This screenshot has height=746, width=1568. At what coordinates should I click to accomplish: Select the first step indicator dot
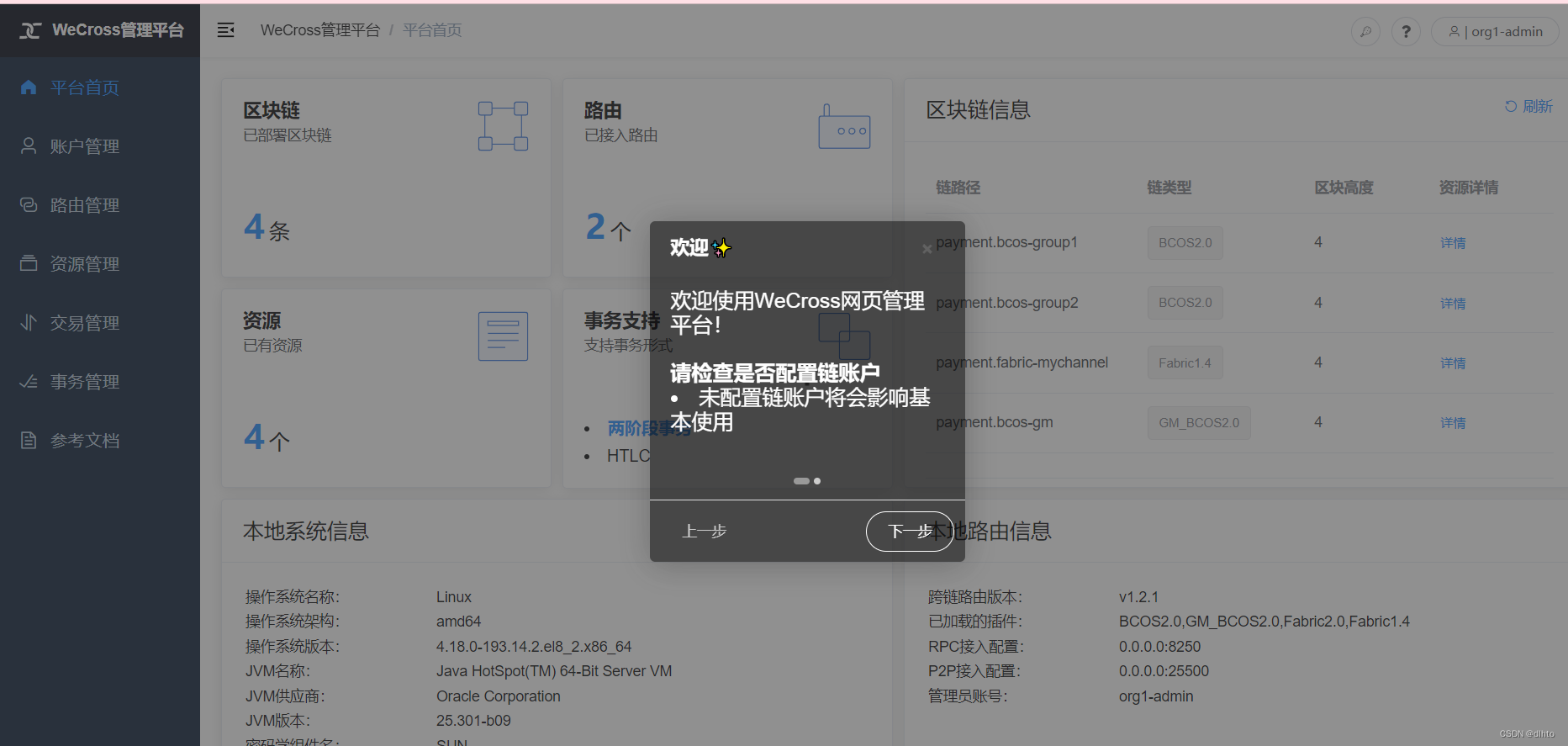click(801, 481)
